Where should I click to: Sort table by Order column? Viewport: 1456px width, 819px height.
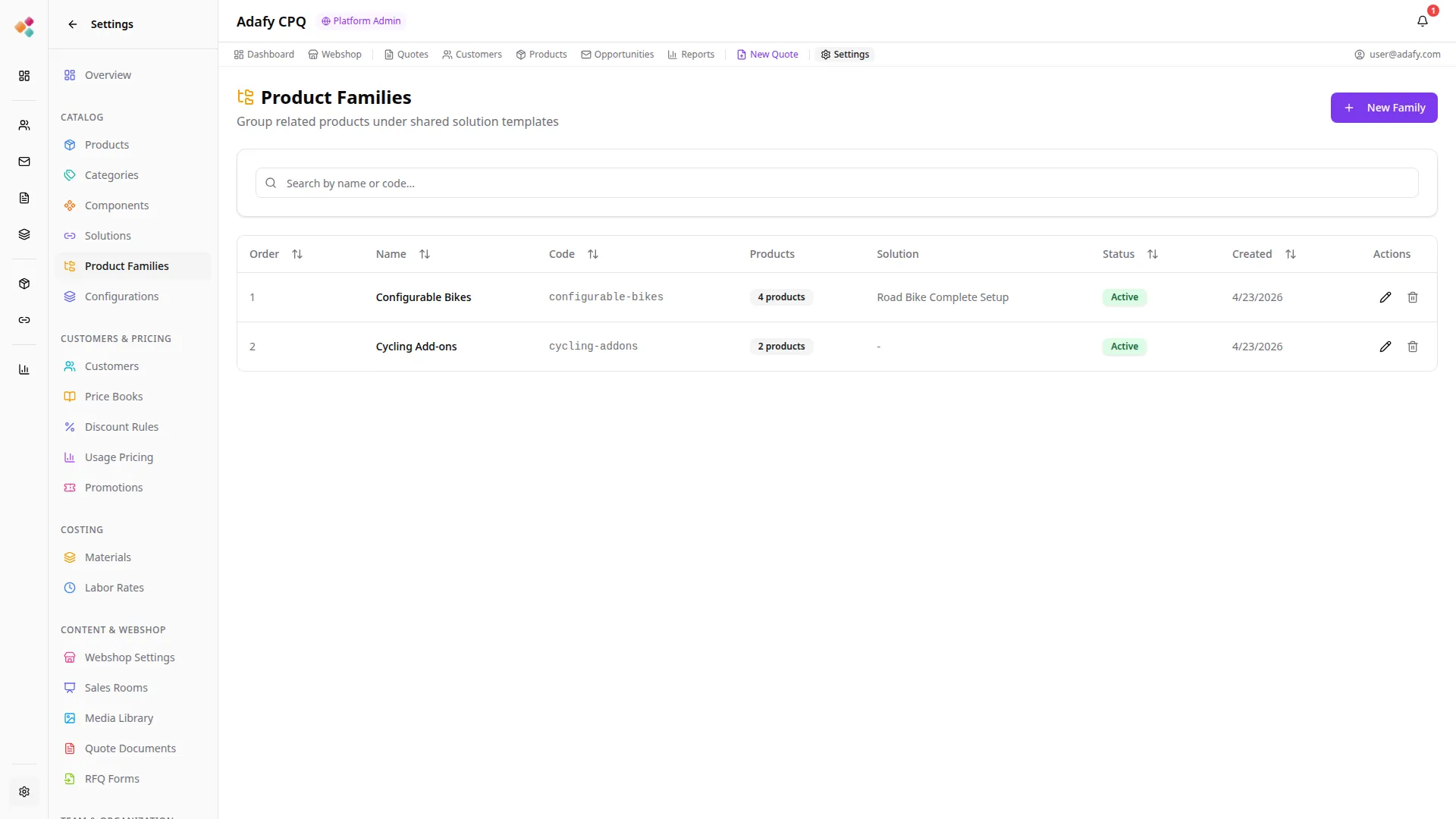tap(297, 254)
